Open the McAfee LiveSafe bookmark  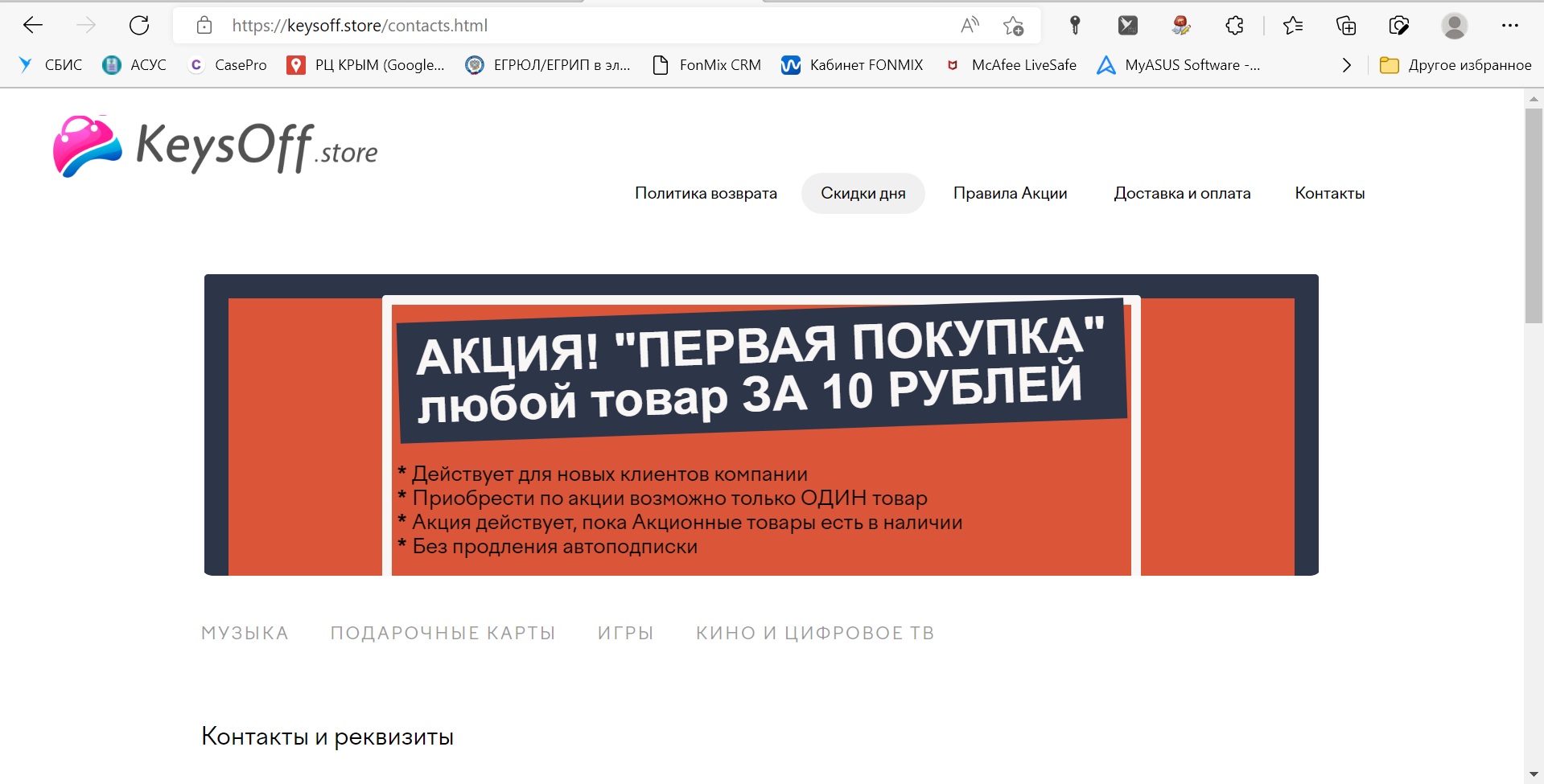coord(1011,65)
